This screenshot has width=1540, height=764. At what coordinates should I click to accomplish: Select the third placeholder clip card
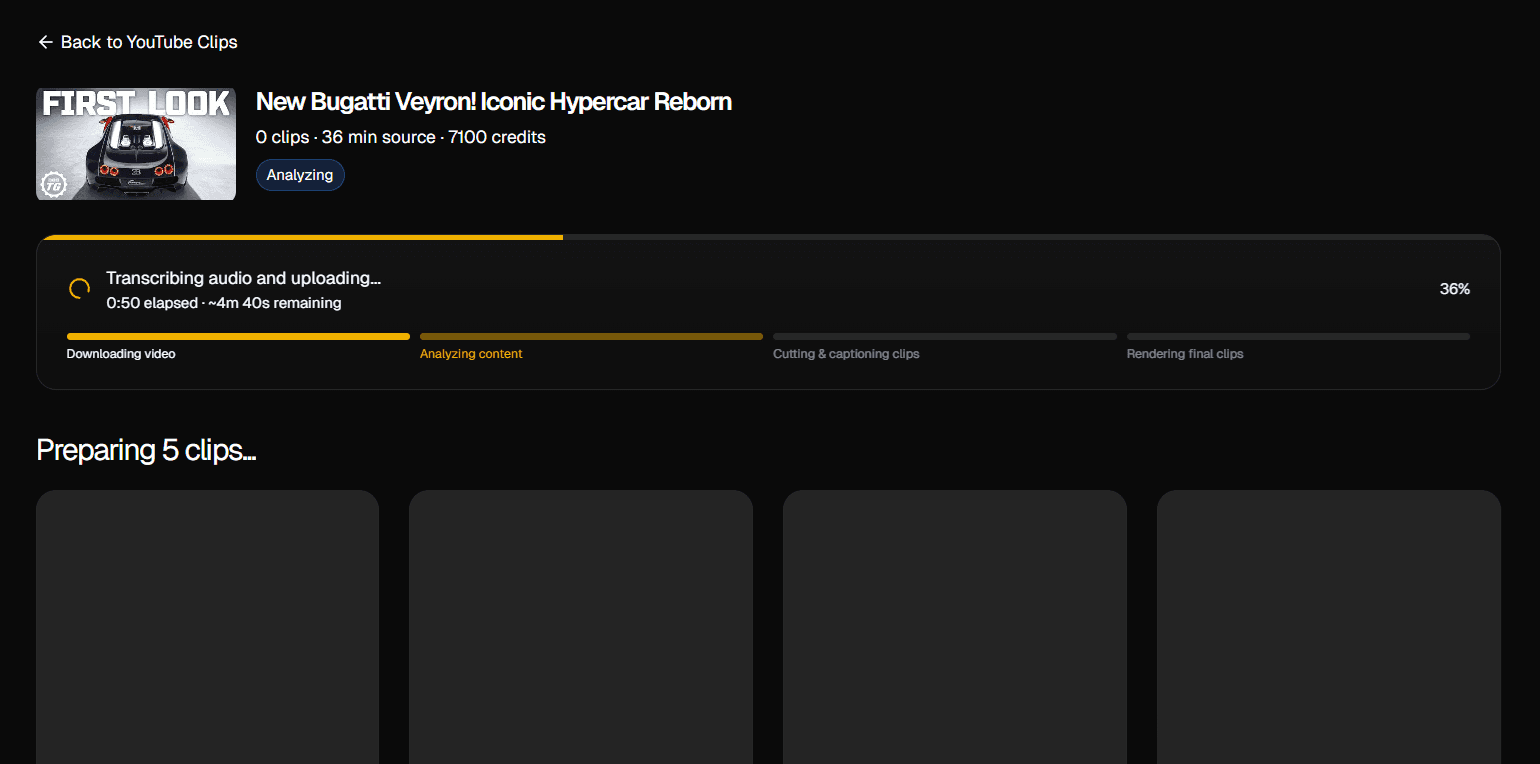coord(954,627)
